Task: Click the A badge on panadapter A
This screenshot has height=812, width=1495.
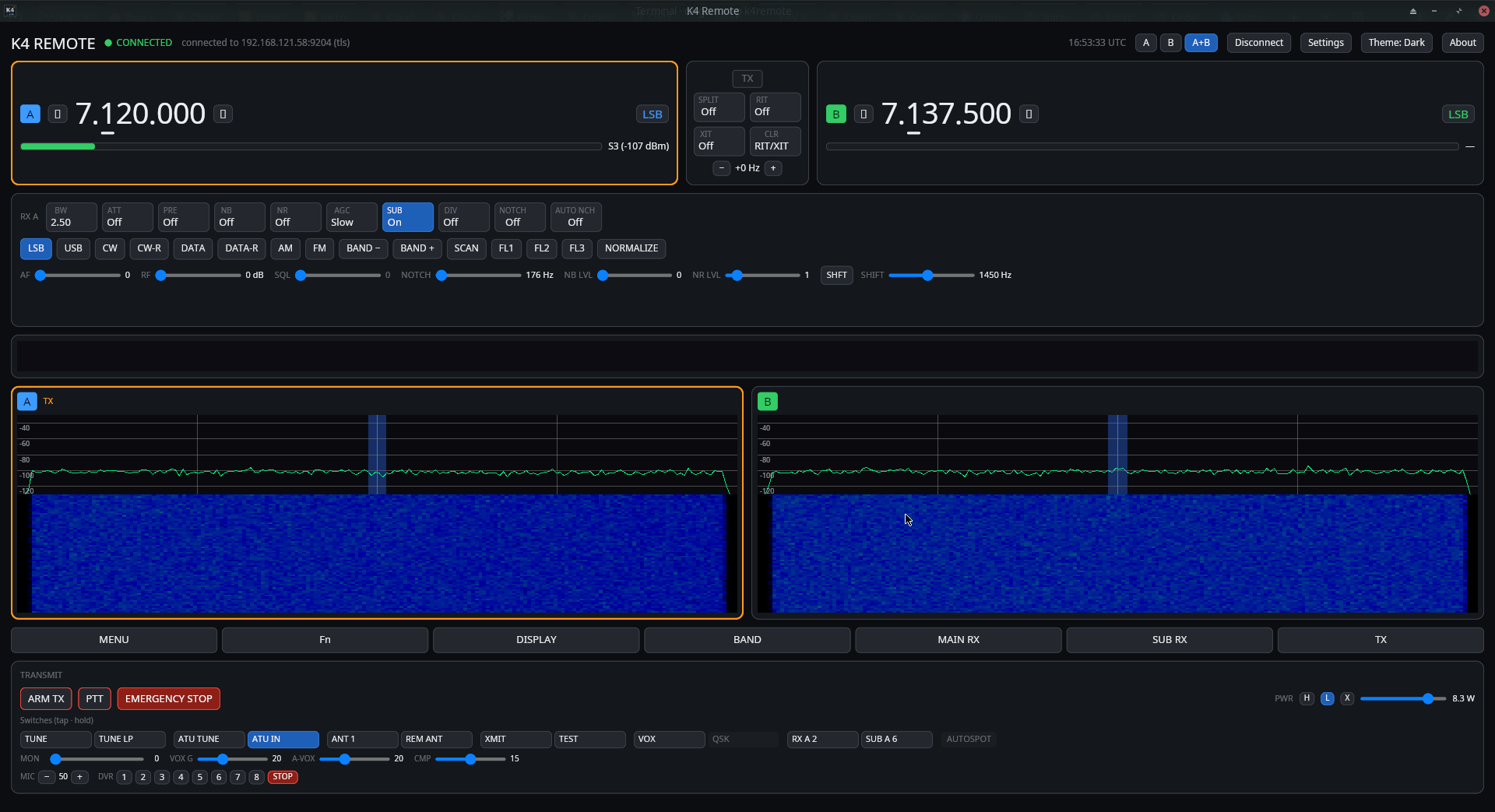Action: pos(26,402)
